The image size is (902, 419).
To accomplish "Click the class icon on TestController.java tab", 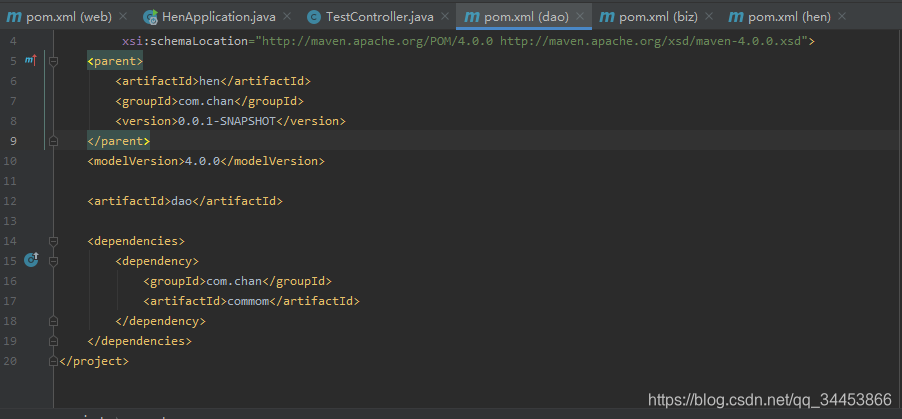I will pos(314,17).
